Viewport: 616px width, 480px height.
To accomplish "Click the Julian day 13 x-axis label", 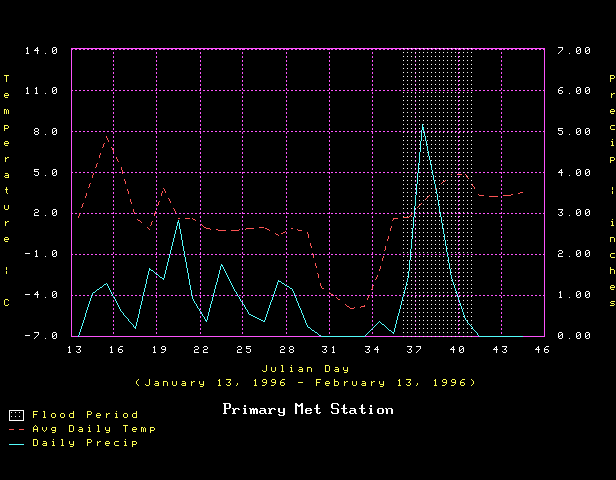I will click(73, 349).
